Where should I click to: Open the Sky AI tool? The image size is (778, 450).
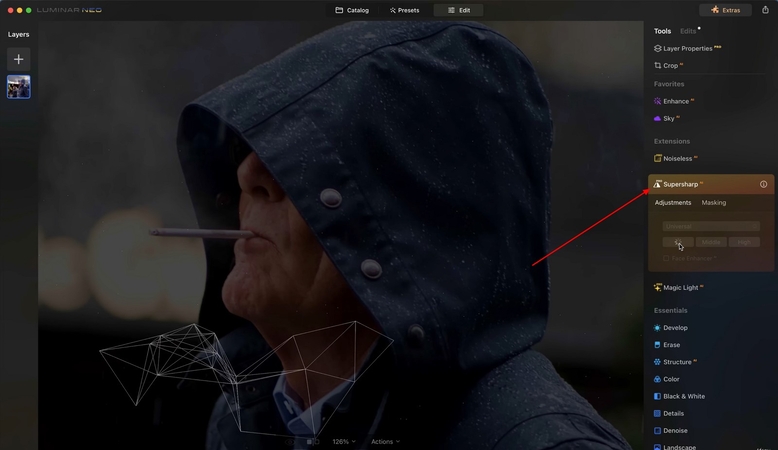(x=666, y=118)
